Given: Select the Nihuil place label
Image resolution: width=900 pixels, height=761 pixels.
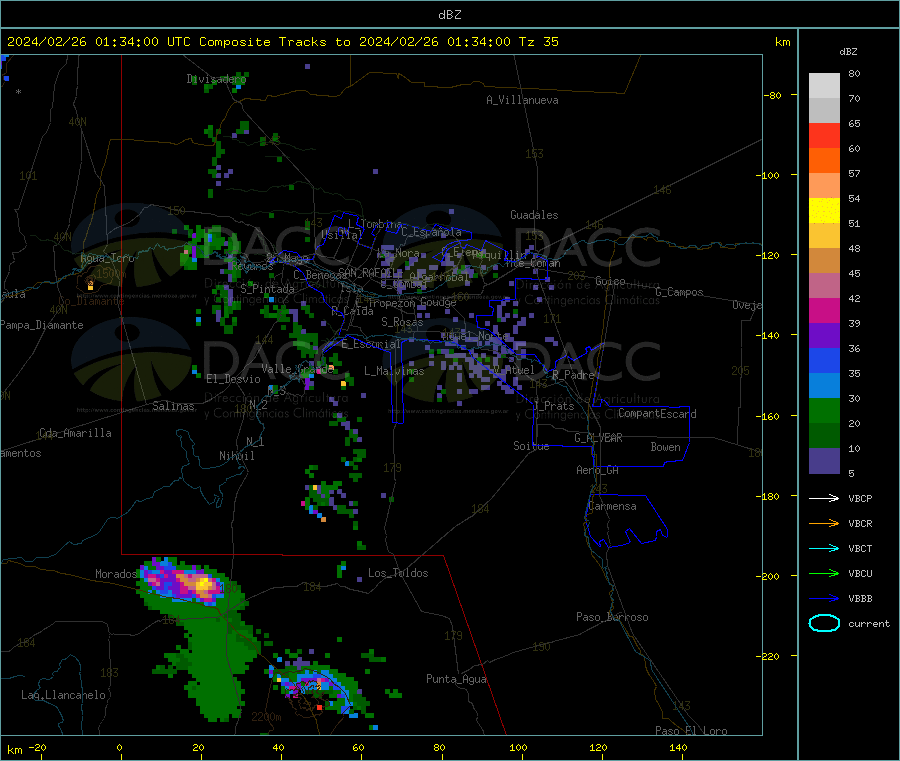Looking at the screenshot, I should (236, 456).
